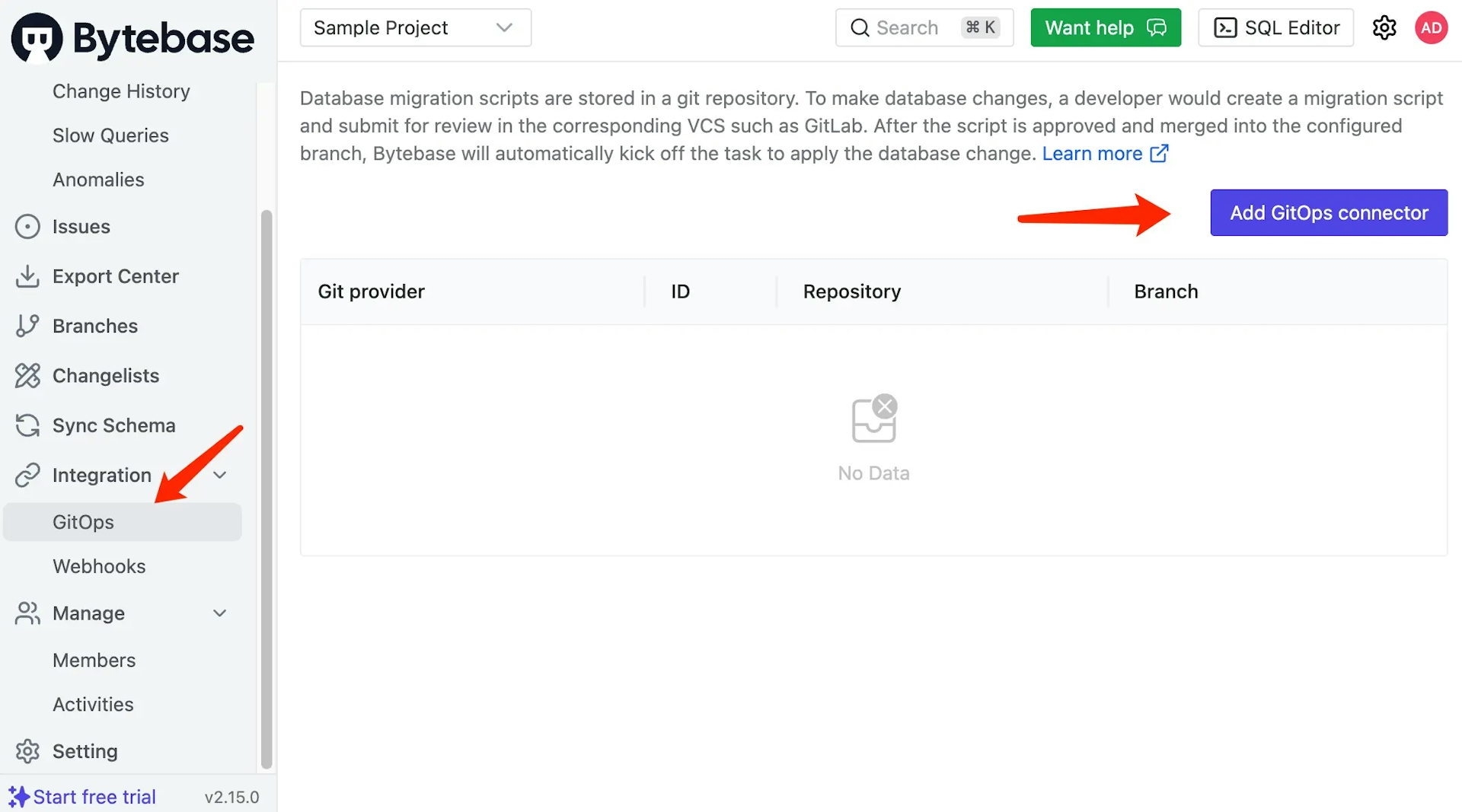Go to Anomalies page
This screenshot has width=1462, height=812.
(x=98, y=180)
